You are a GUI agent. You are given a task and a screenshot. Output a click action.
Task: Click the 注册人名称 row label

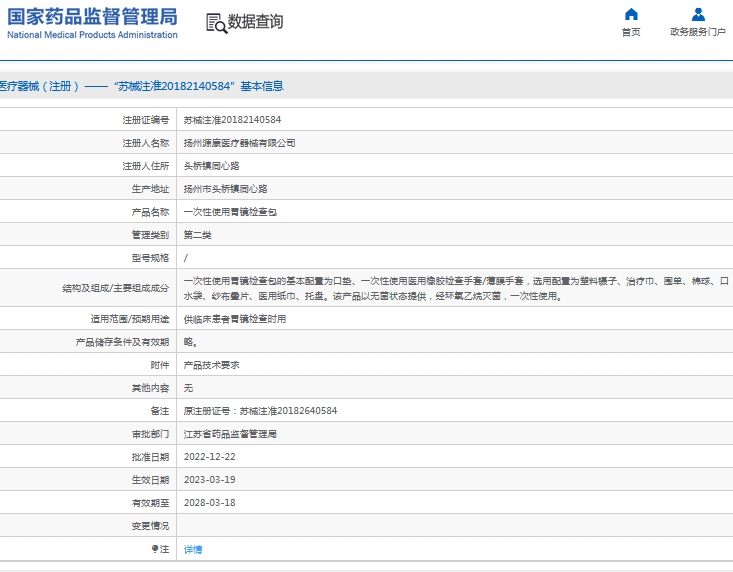coord(146,143)
